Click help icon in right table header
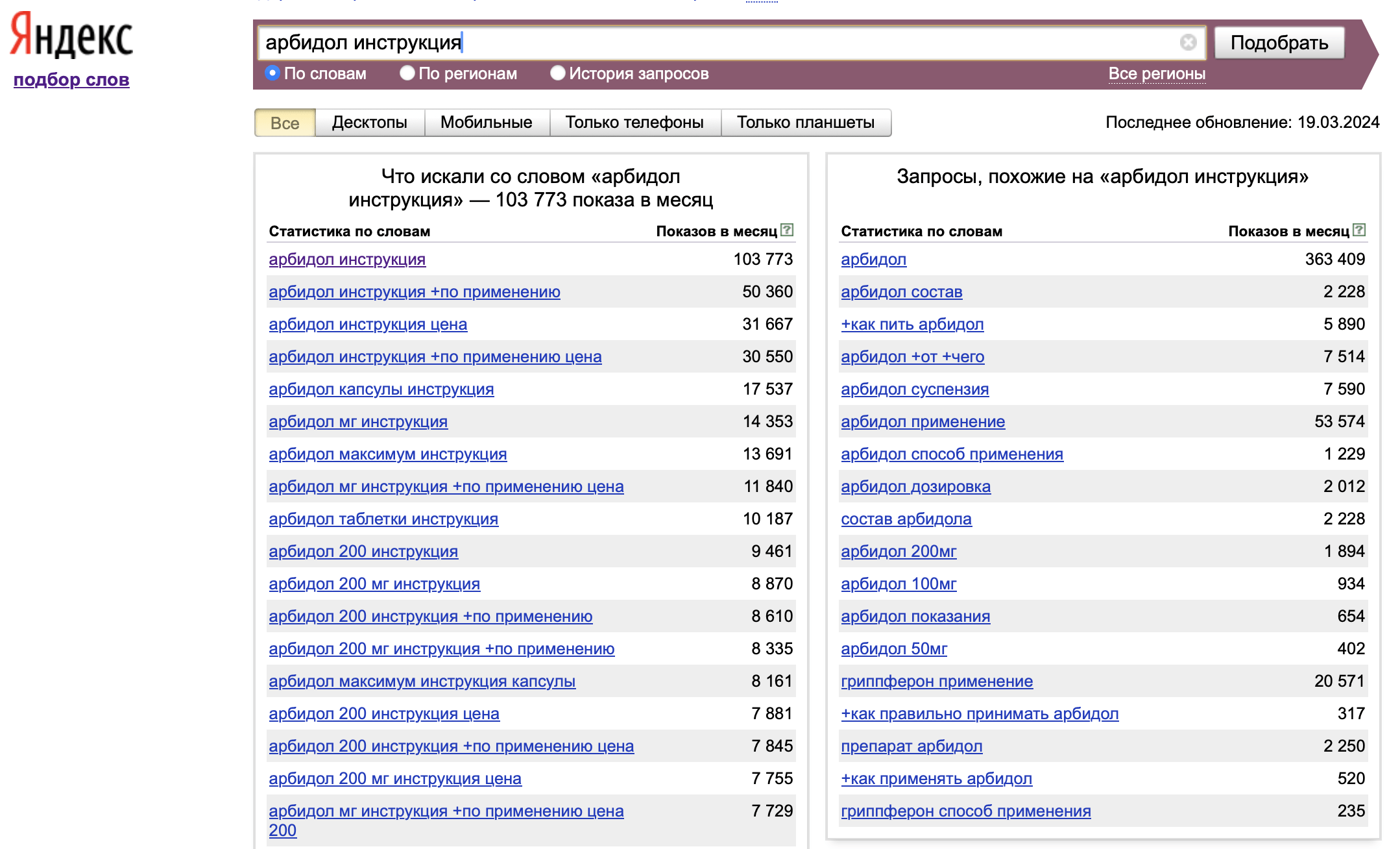1400x849 pixels. [x=1359, y=230]
